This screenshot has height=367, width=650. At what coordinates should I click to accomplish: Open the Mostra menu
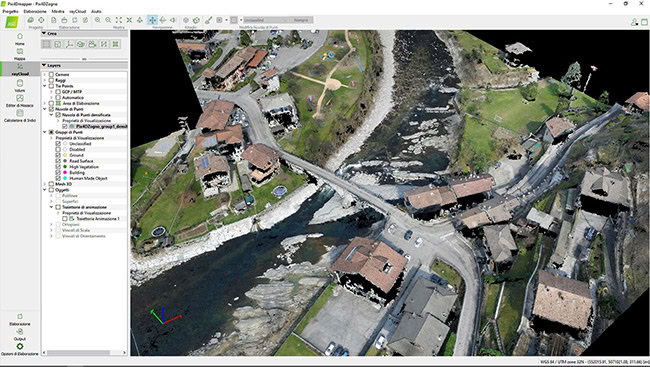(x=58, y=11)
